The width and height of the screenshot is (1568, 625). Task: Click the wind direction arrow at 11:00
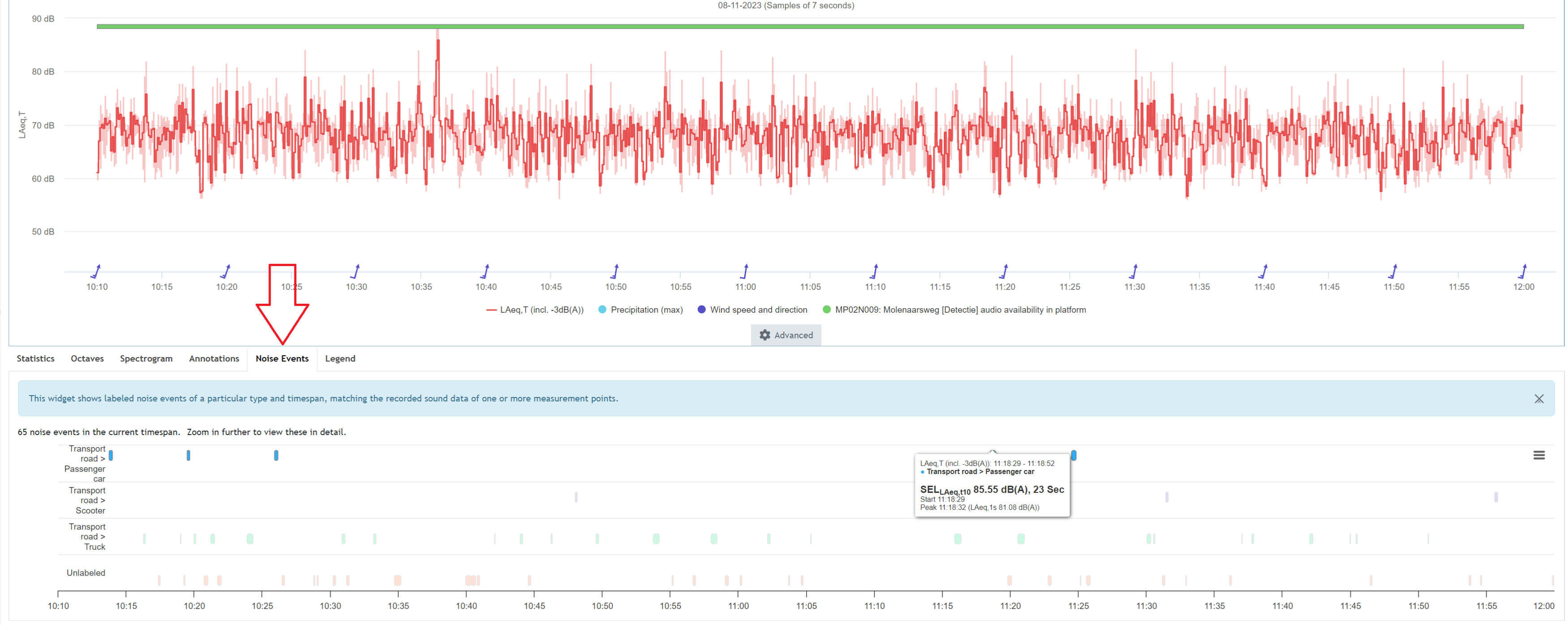coord(744,271)
